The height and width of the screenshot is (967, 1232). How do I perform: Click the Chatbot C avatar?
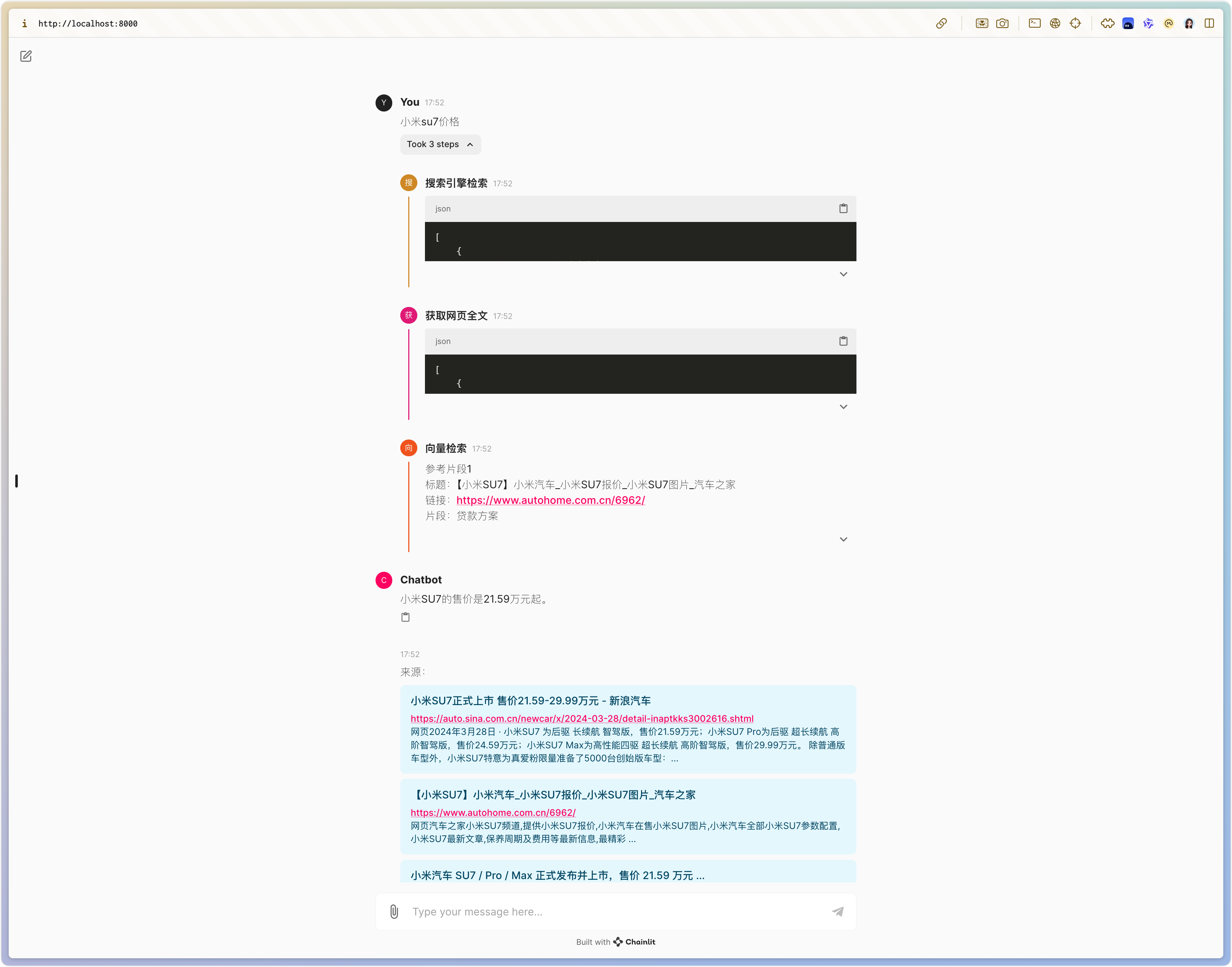click(384, 580)
